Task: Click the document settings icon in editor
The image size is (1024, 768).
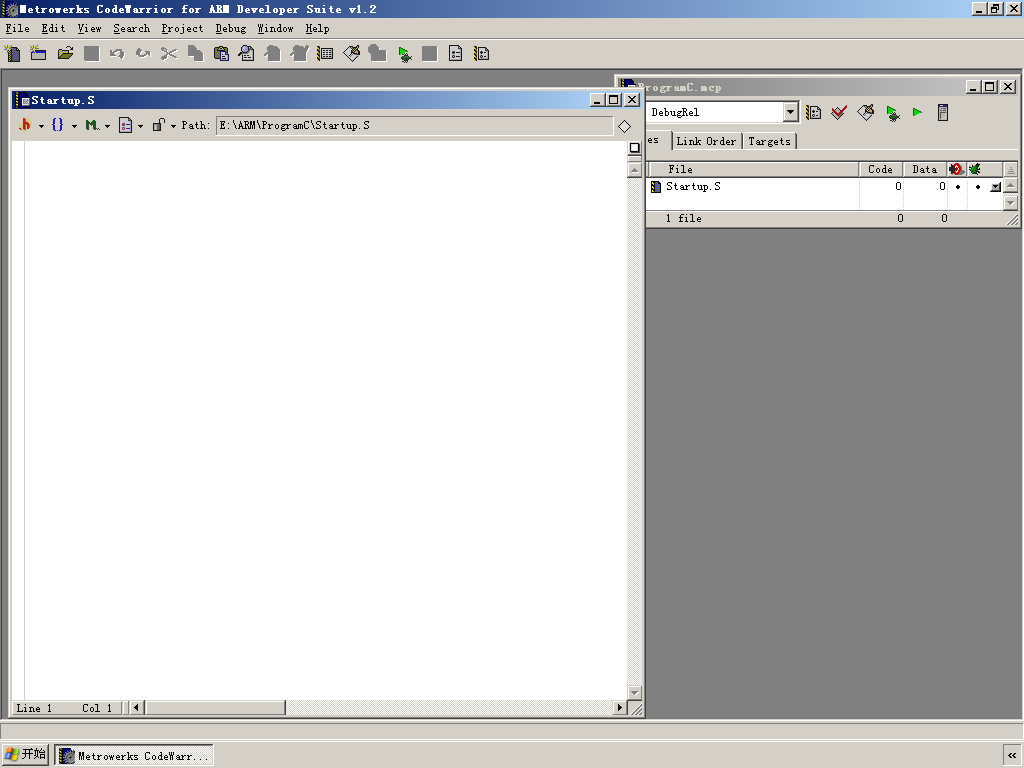Action: pos(126,125)
